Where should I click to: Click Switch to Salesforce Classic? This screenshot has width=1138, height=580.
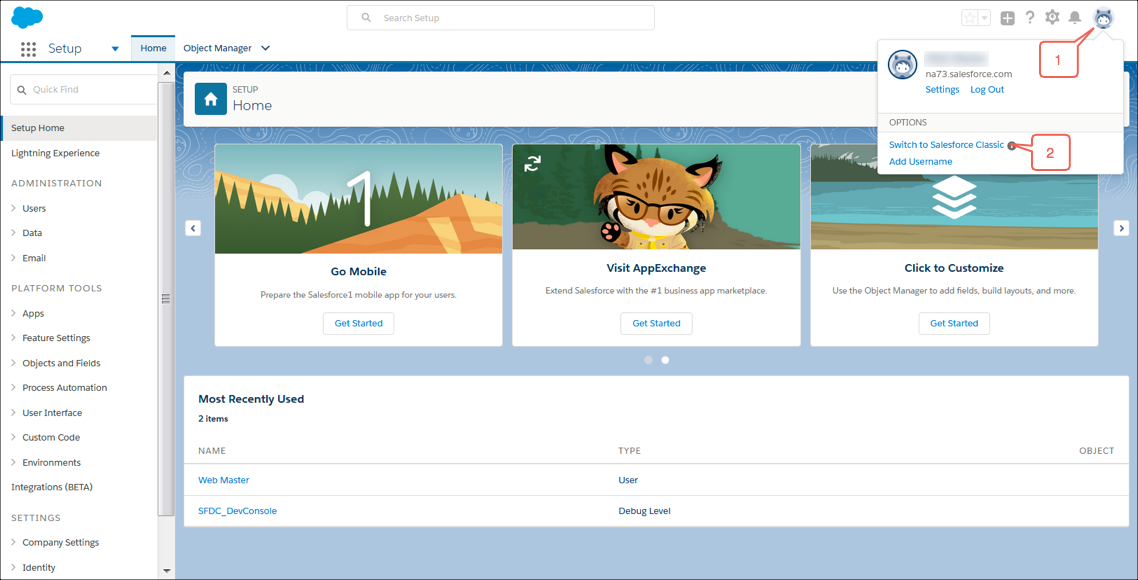pos(946,144)
